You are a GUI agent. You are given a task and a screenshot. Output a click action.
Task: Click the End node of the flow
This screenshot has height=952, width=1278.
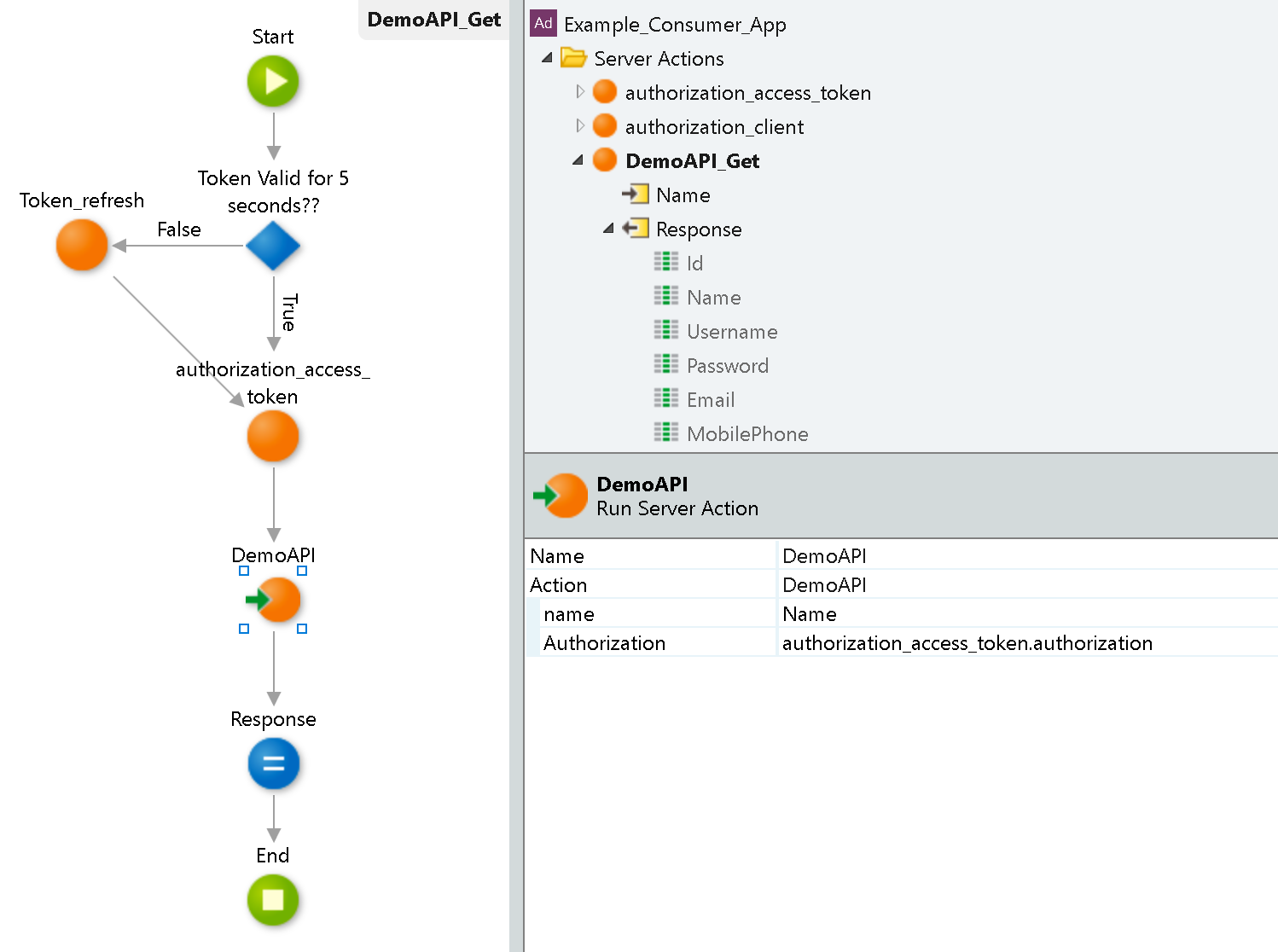coord(273,901)
